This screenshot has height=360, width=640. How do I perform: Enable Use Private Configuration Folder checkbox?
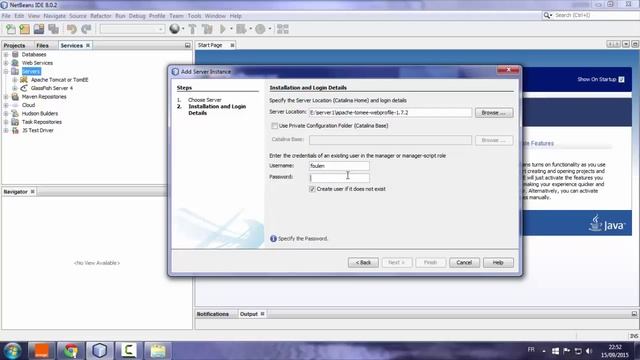274,126
